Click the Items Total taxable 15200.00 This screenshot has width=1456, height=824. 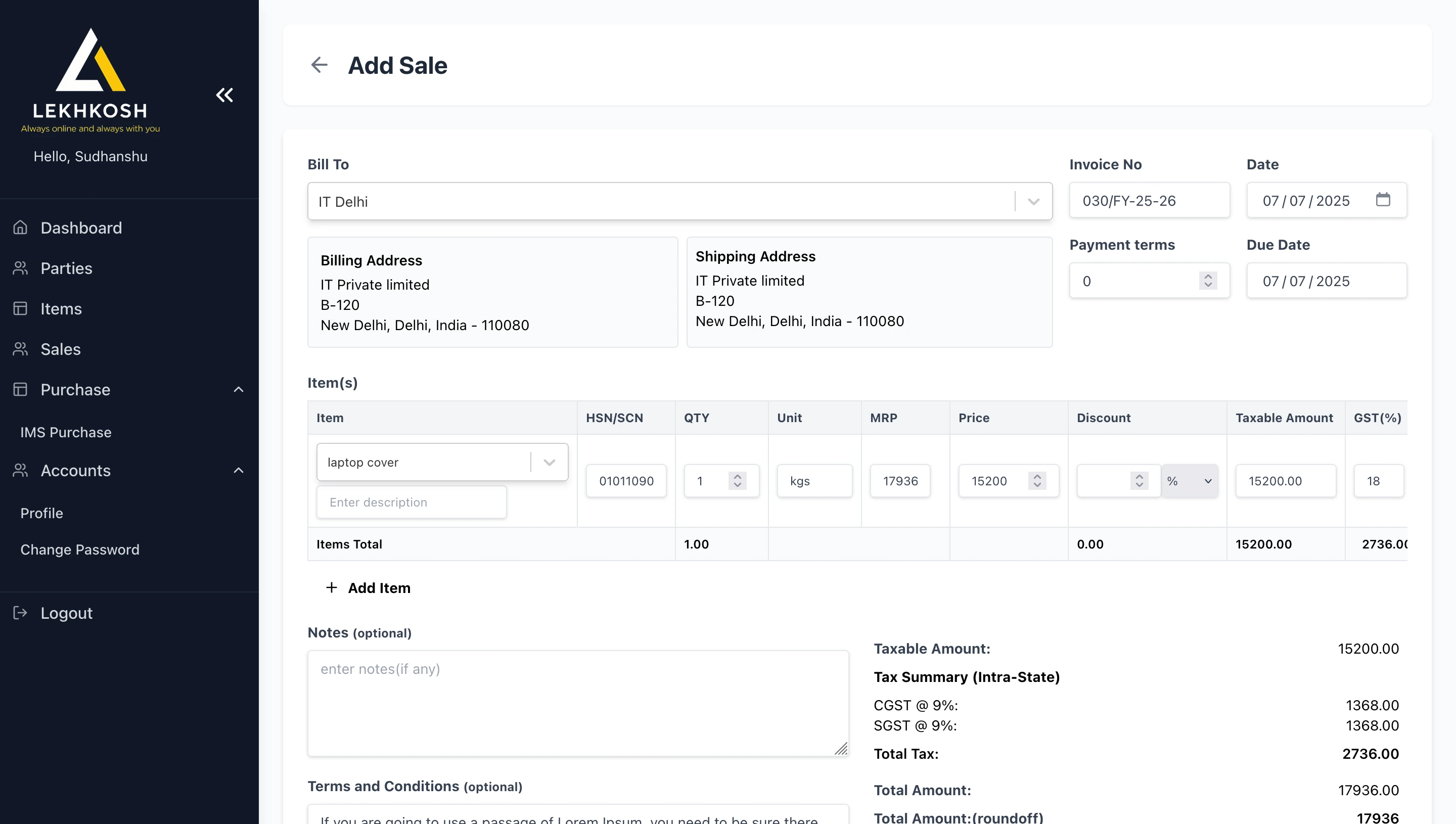point(1263,544)
